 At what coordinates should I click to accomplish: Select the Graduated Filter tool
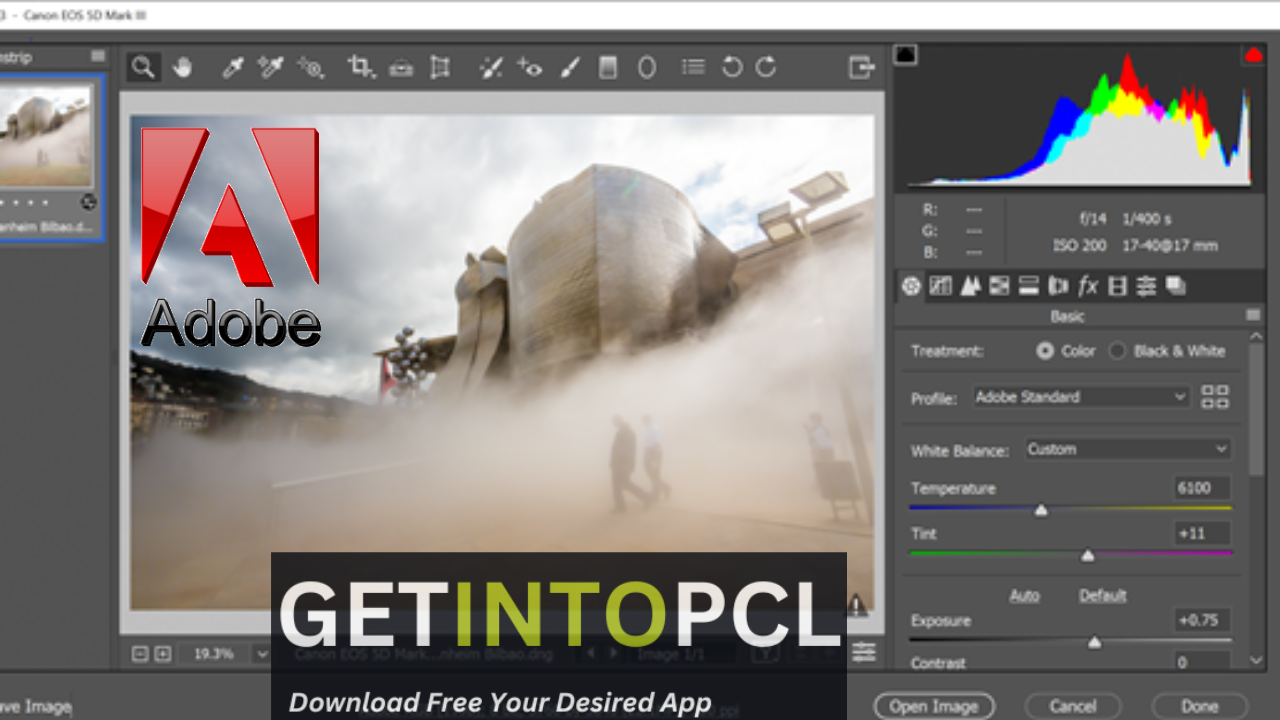607,67
